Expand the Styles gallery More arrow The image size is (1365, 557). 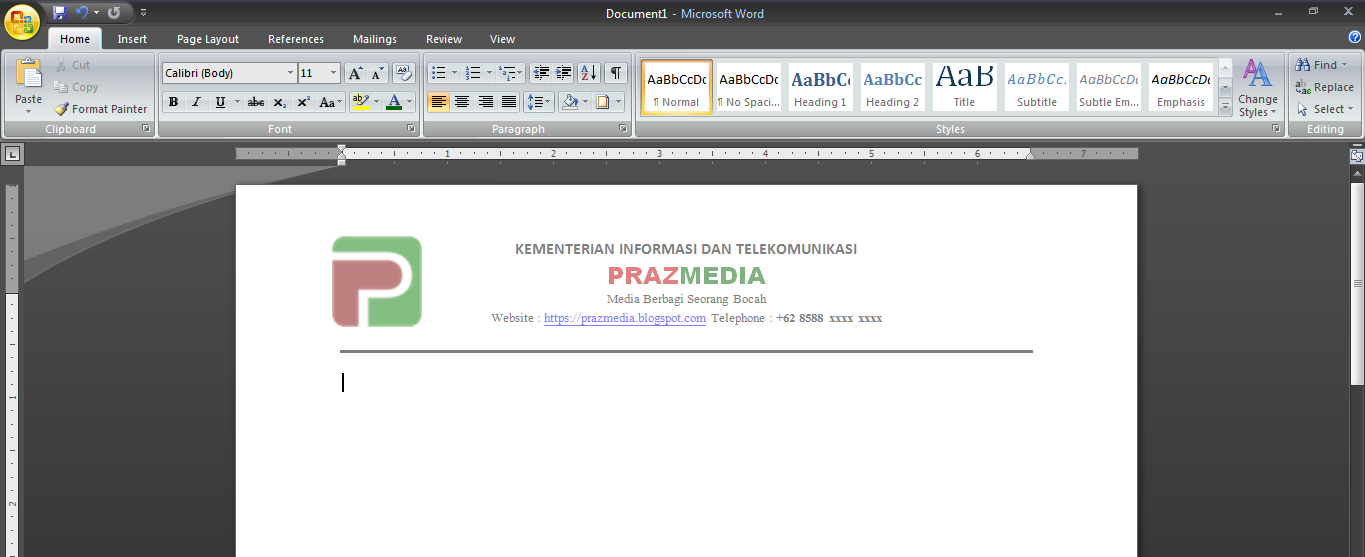[1225, 107]
